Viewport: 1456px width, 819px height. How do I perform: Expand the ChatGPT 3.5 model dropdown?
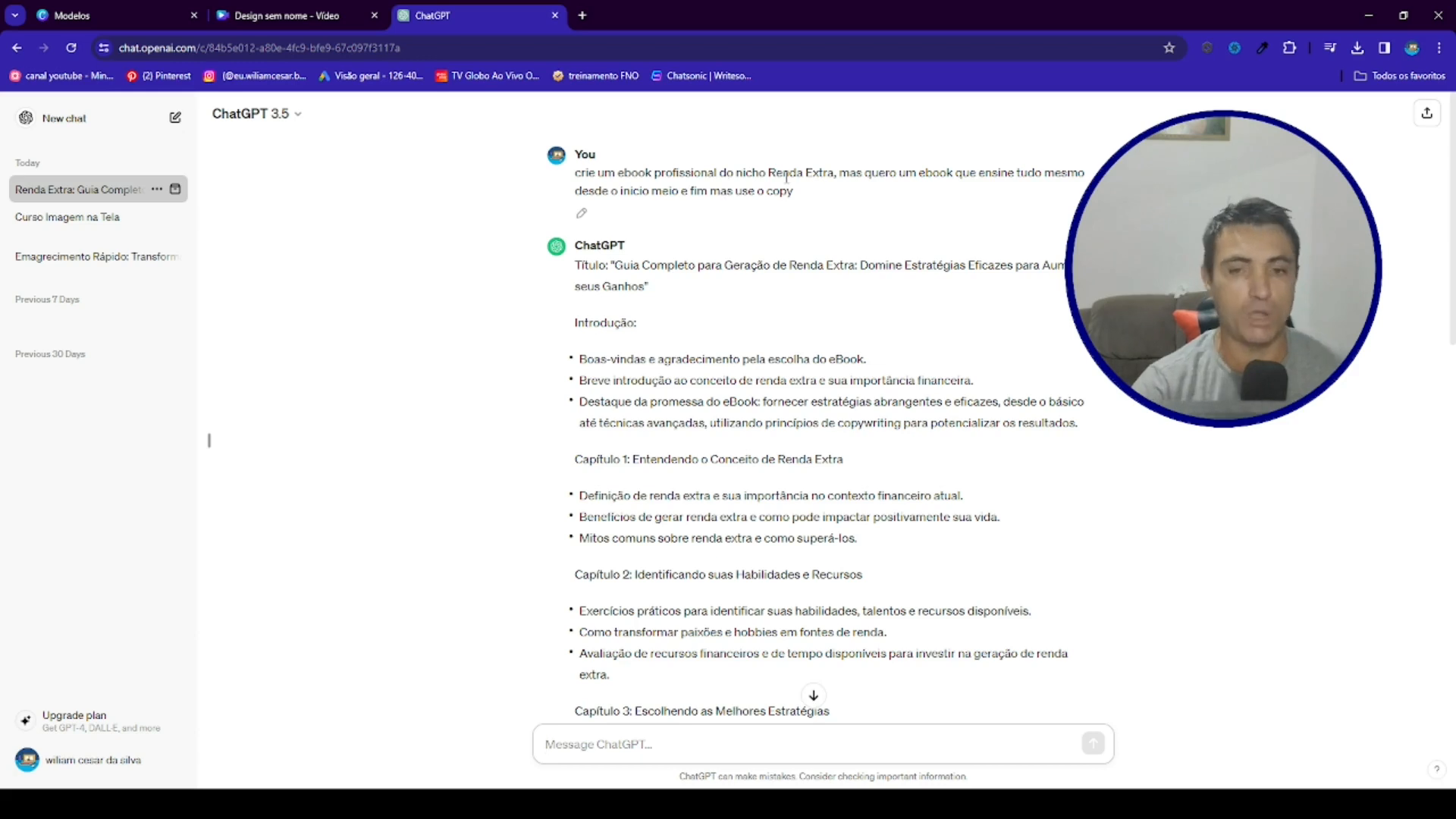(x=256, y=114)
